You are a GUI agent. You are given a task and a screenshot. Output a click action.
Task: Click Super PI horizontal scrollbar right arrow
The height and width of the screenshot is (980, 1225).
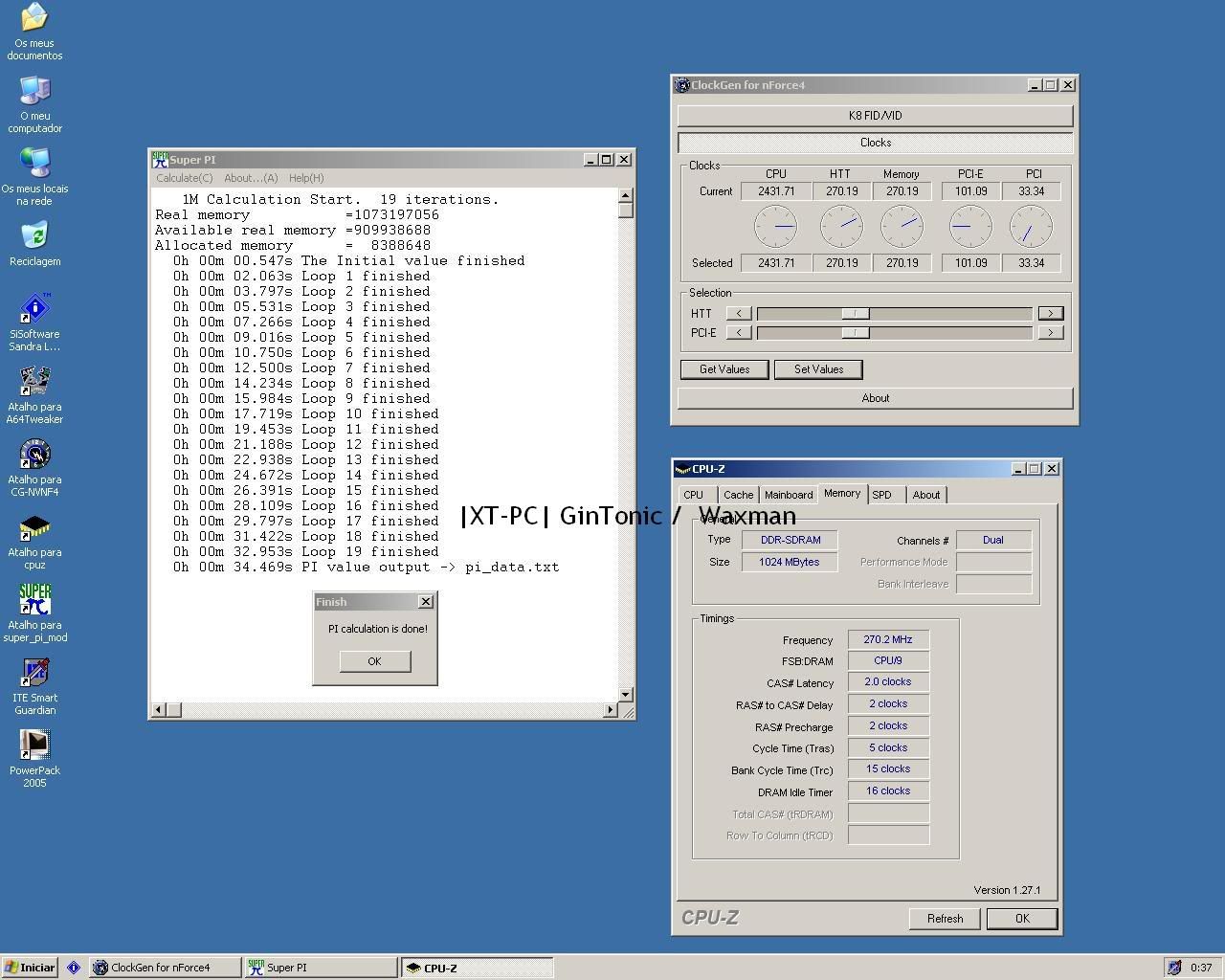coord(611,710)
